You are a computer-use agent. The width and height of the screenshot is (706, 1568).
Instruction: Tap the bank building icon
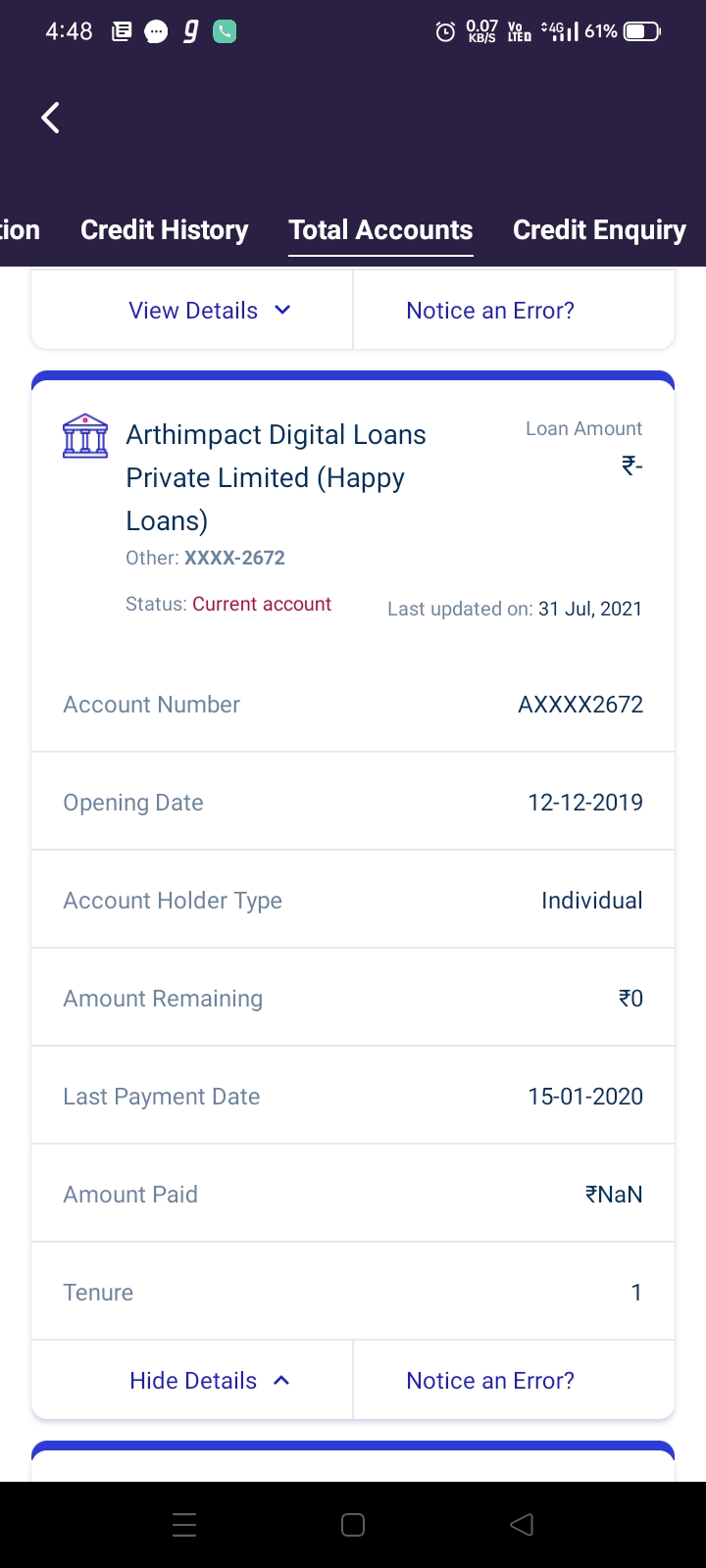pyautogui.click(x=85, y=436)
